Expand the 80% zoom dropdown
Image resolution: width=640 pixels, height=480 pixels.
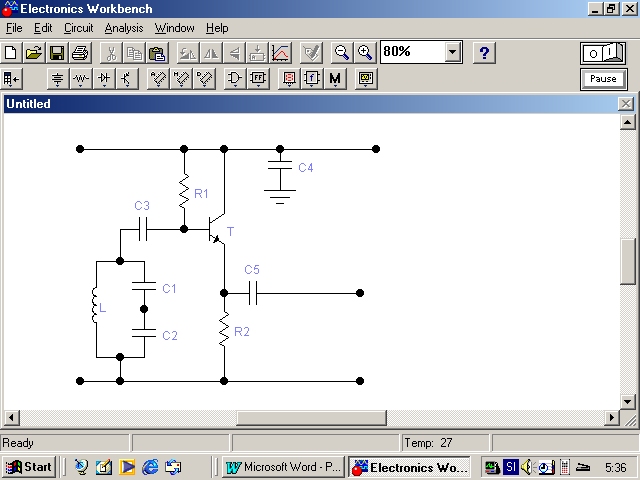452,52
